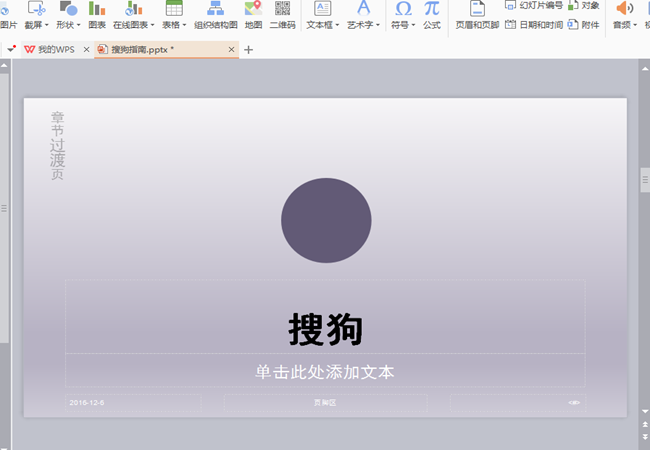Insert 幻灯片编号 slide number
The width and height of the screenshot is (650, 450).
534,5
